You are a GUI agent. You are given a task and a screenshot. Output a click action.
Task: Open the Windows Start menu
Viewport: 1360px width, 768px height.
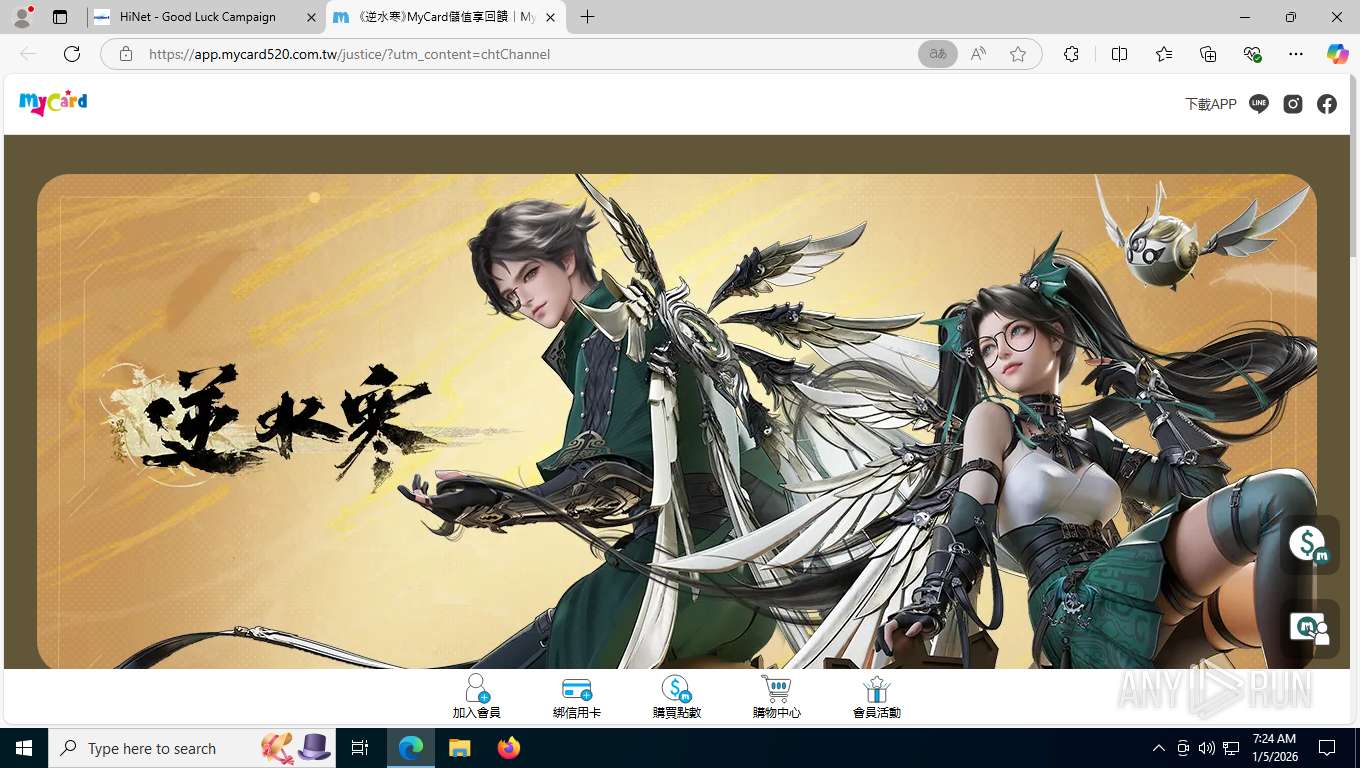(24, 748)
